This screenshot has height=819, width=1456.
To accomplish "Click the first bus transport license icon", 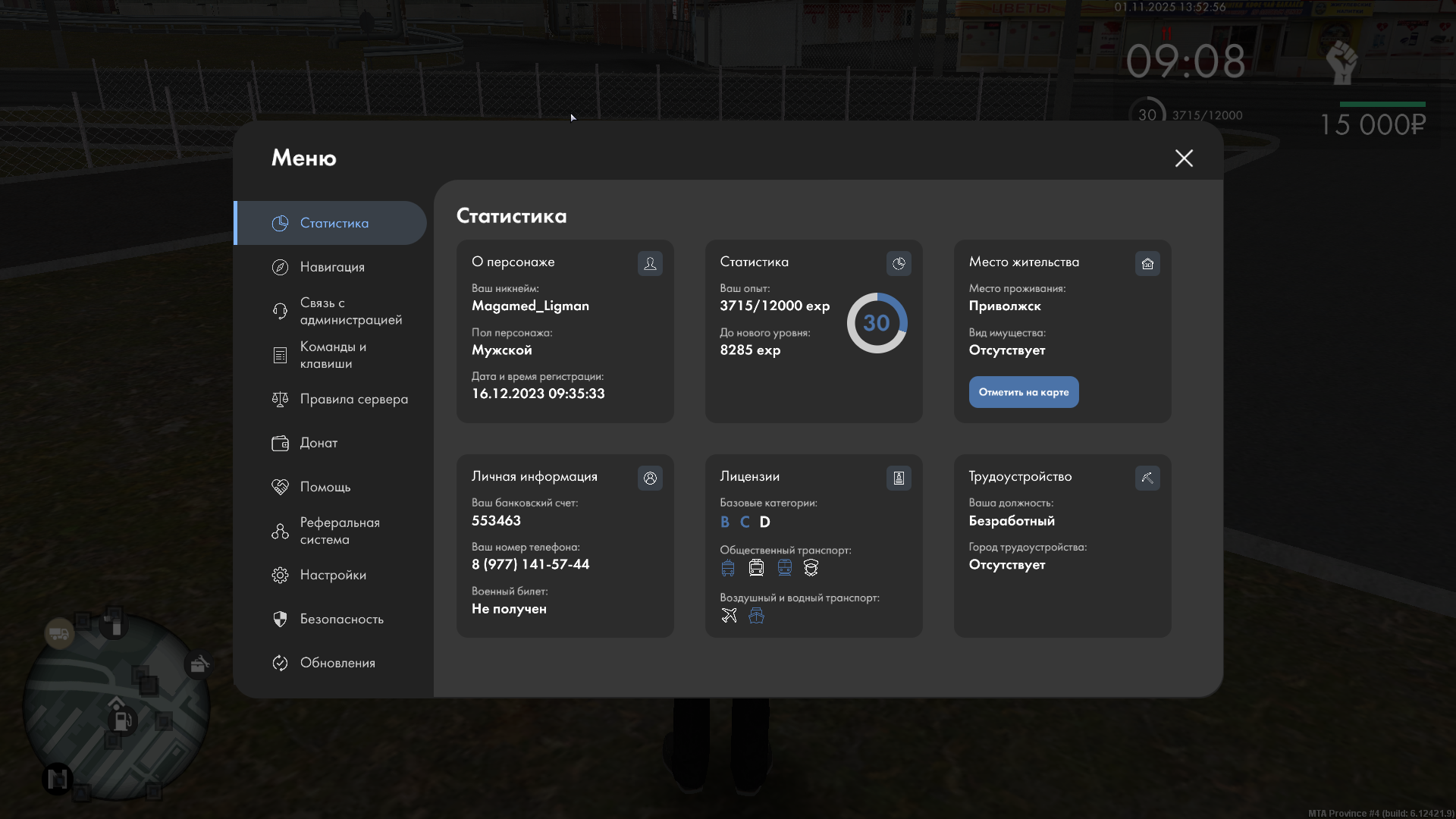I will (728, 568).
